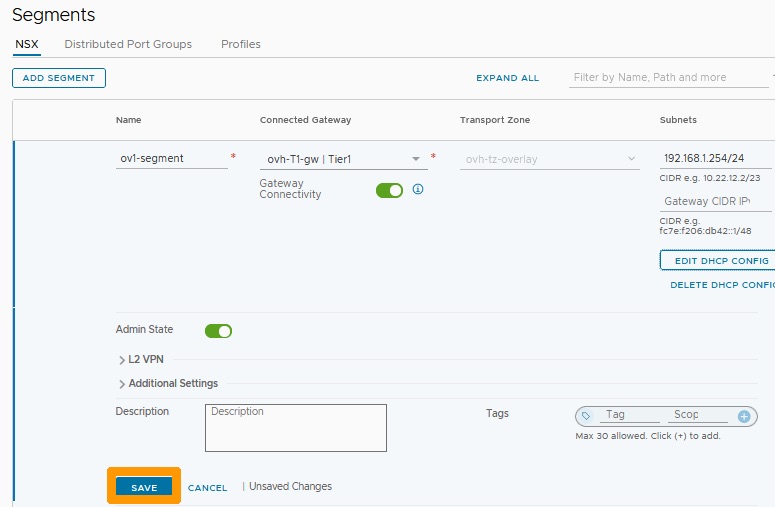
Task: Click the segment Name input field
Action: 172,159
